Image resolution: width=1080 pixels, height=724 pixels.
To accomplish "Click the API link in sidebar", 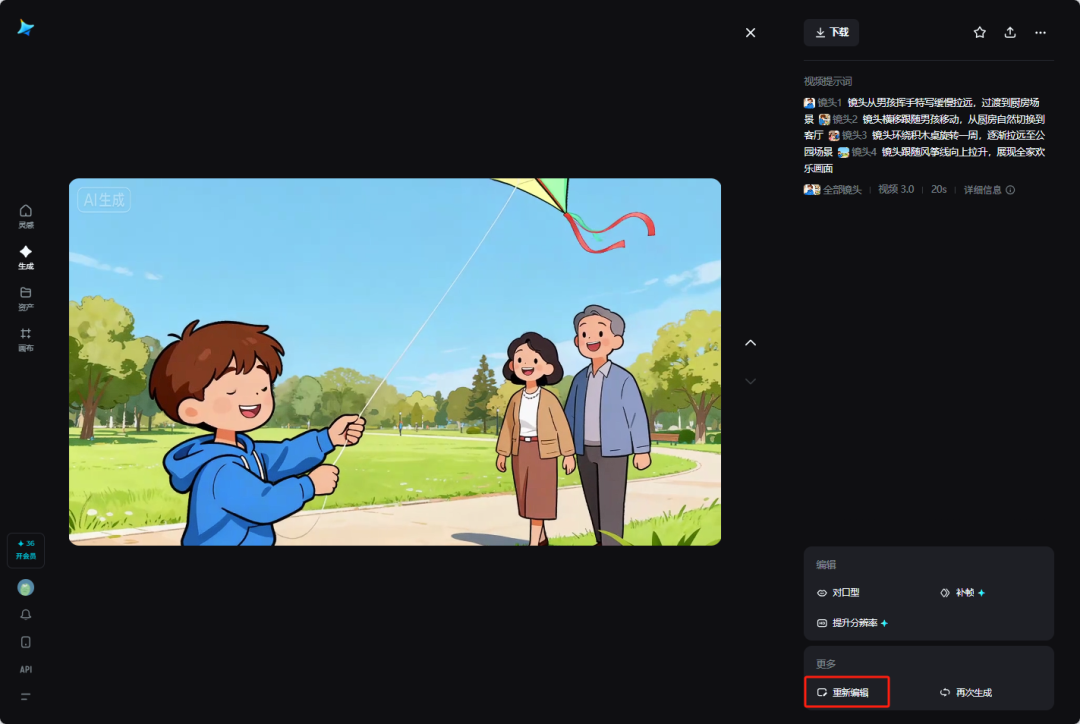I will [26, 669].
